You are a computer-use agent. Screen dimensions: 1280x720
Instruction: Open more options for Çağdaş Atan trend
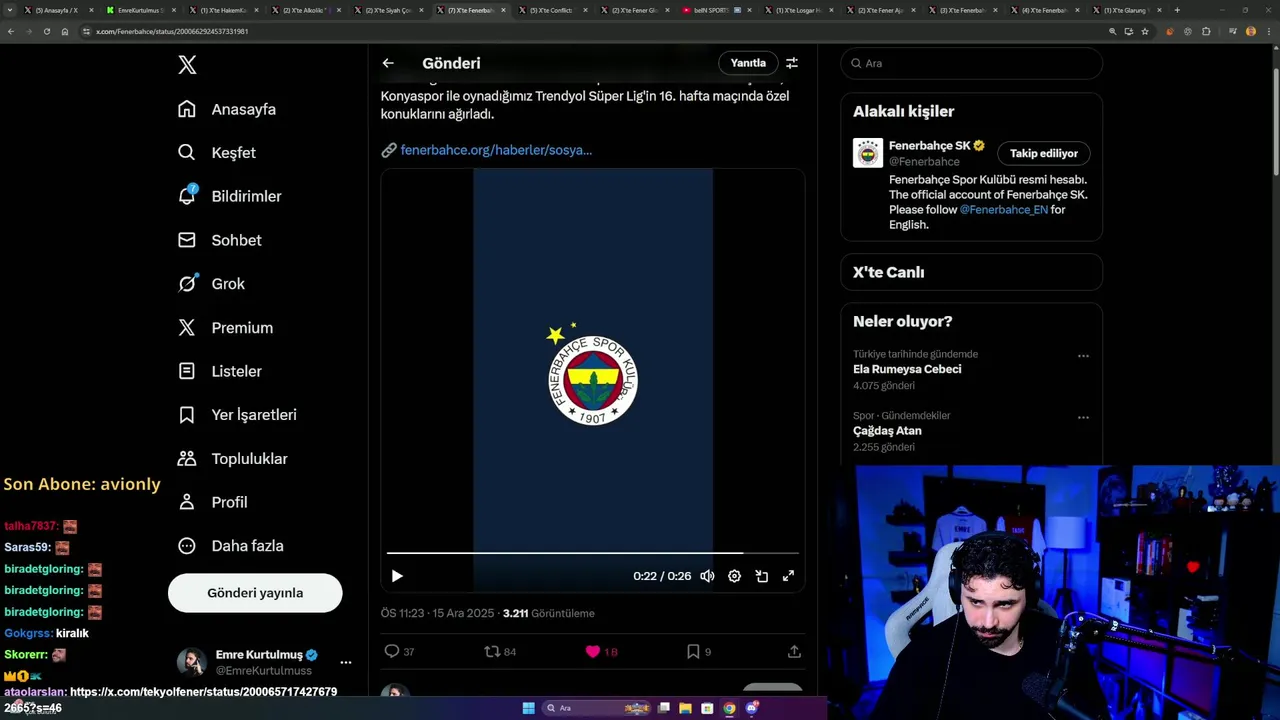tap(1083, 418)
